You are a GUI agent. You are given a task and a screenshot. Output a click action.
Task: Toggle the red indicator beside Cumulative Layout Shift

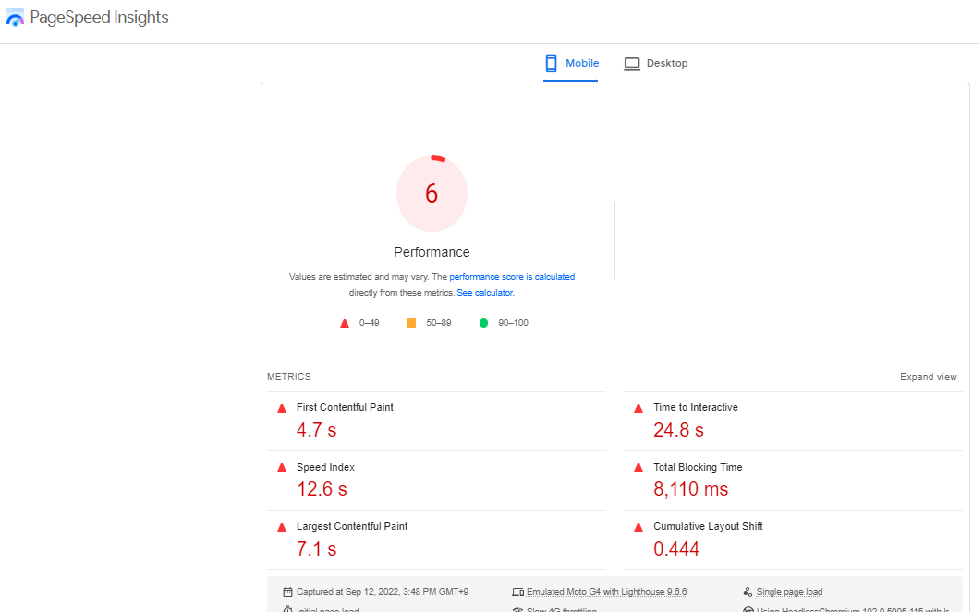[637, 526]
